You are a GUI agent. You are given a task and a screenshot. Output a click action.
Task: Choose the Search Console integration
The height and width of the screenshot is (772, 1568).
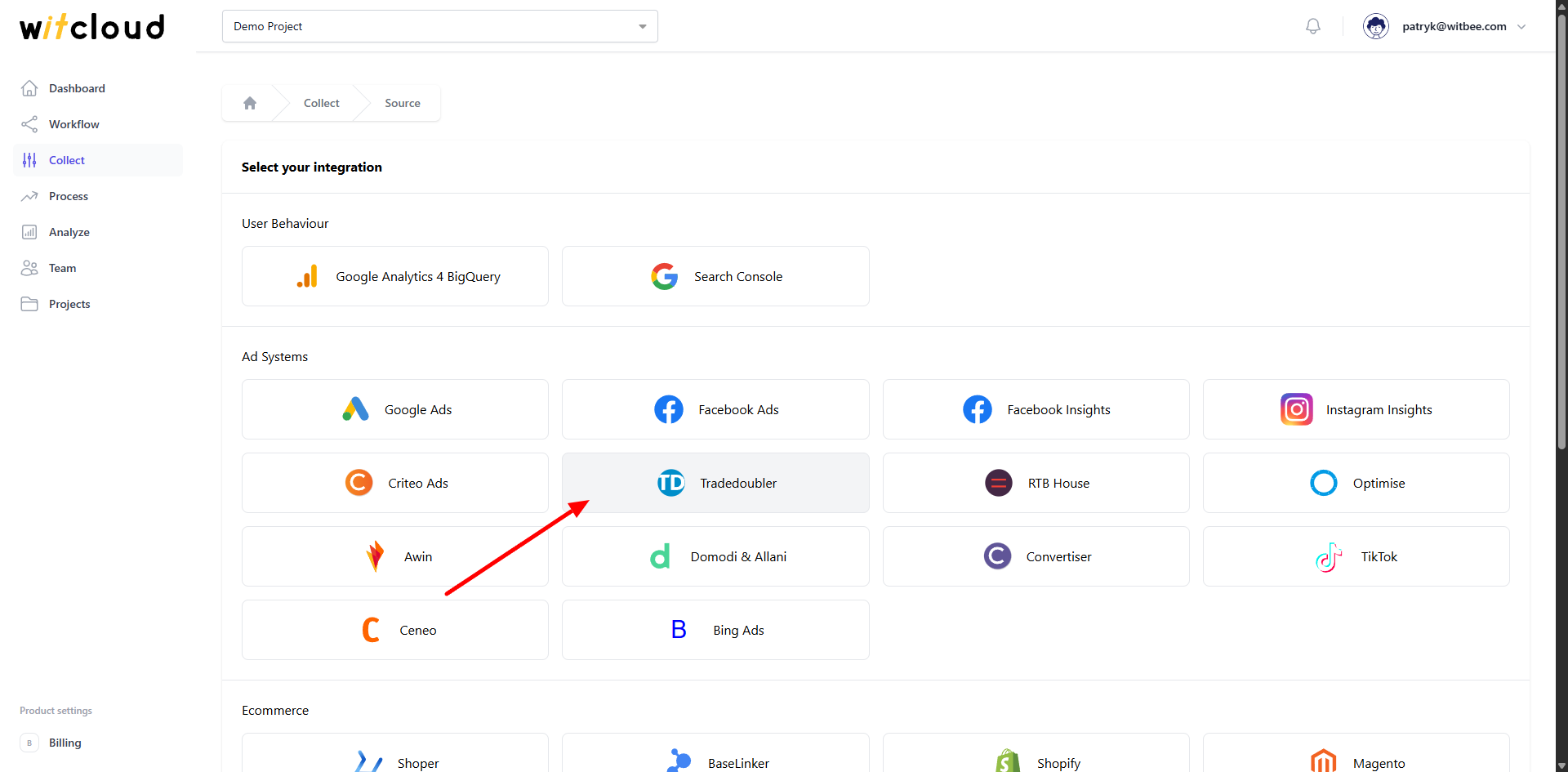pos(715,276)
